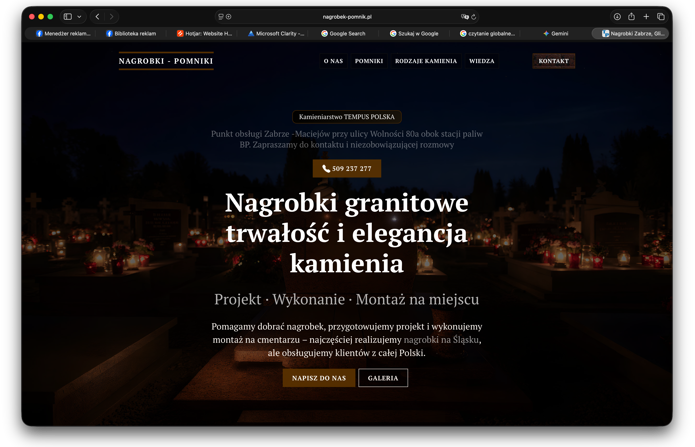
Task: Click the Punkt obsługi Zabrze address text
Action: point(347,139)
